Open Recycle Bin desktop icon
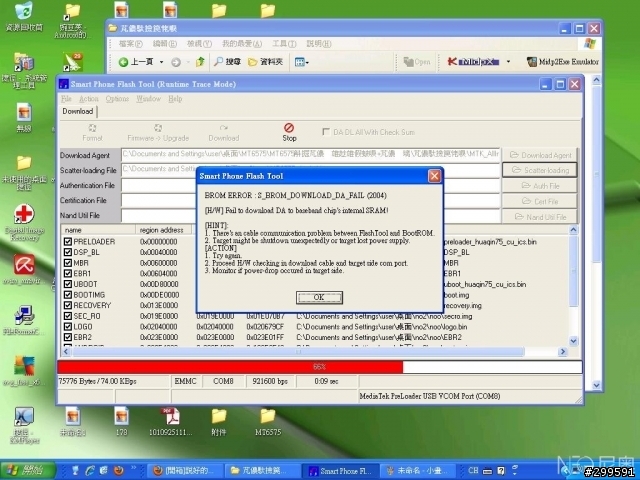This screenshot has width=640, height=480. 24,11
